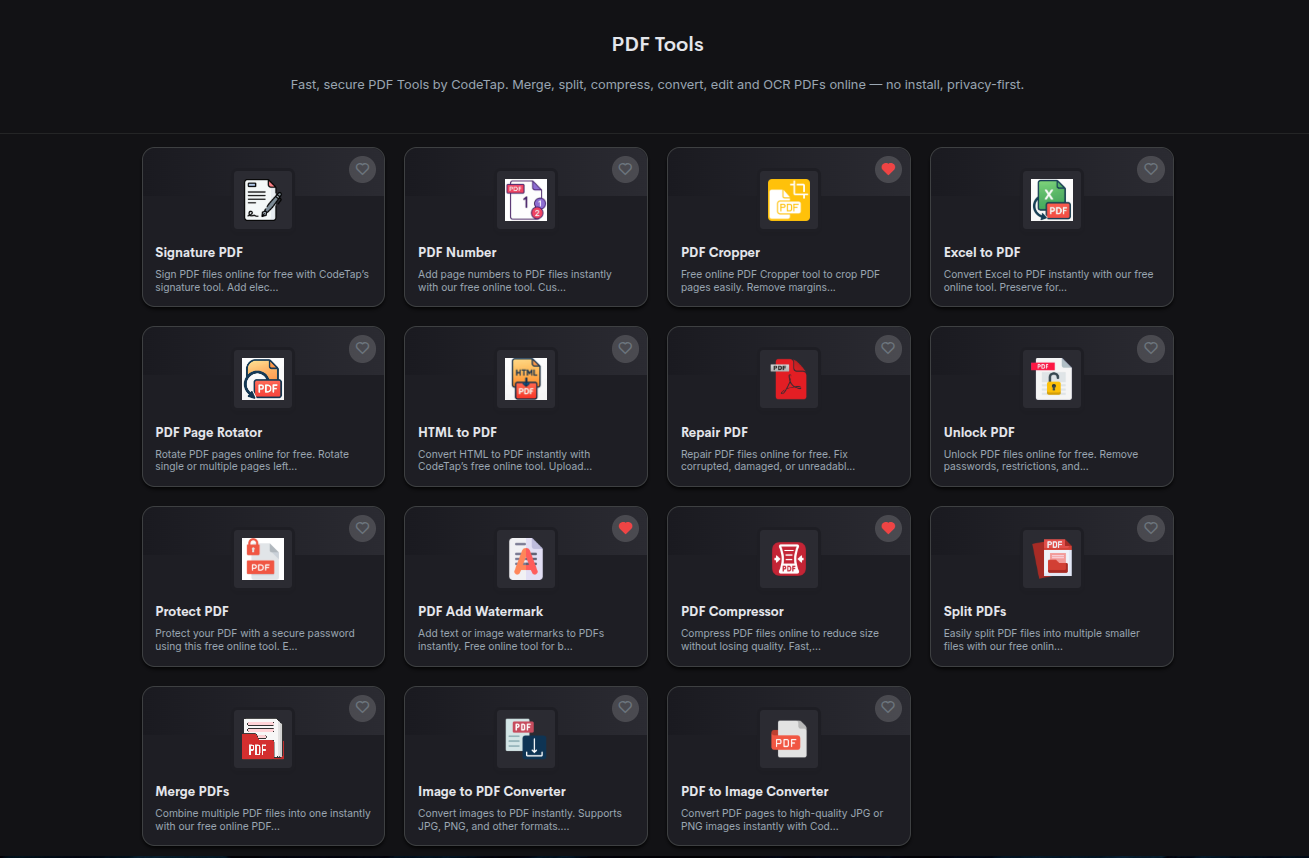Click the 'Fast, secure PDF Tools by CodeTap' tagline
Viewport: 1309px width, 858px height.
click(x=657, y=85)
